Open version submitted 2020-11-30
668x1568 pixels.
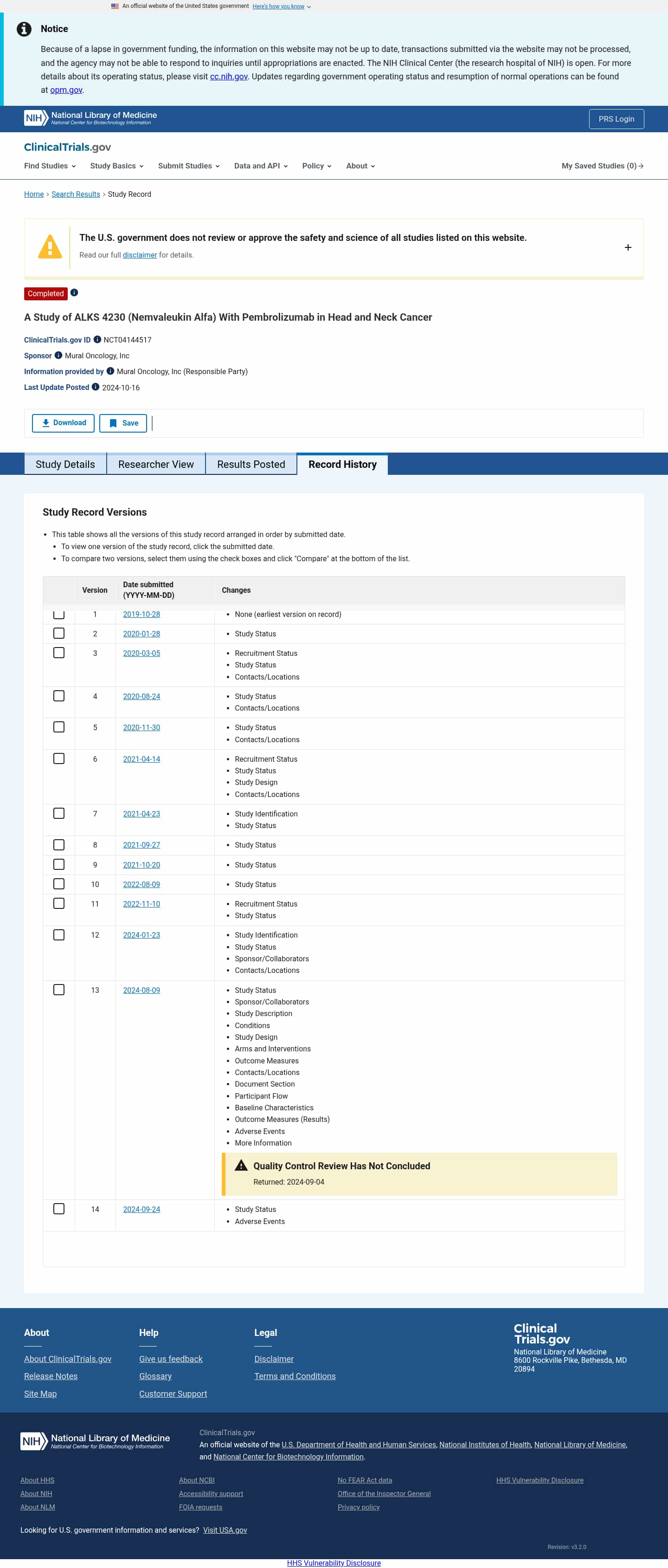pos(142,728)
